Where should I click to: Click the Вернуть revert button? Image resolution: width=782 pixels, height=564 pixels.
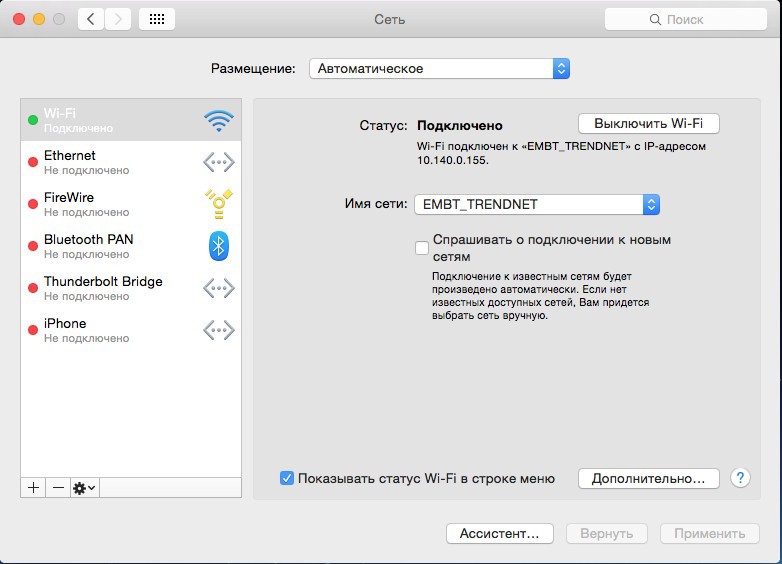pyautogui.click(x=606, y=533)
